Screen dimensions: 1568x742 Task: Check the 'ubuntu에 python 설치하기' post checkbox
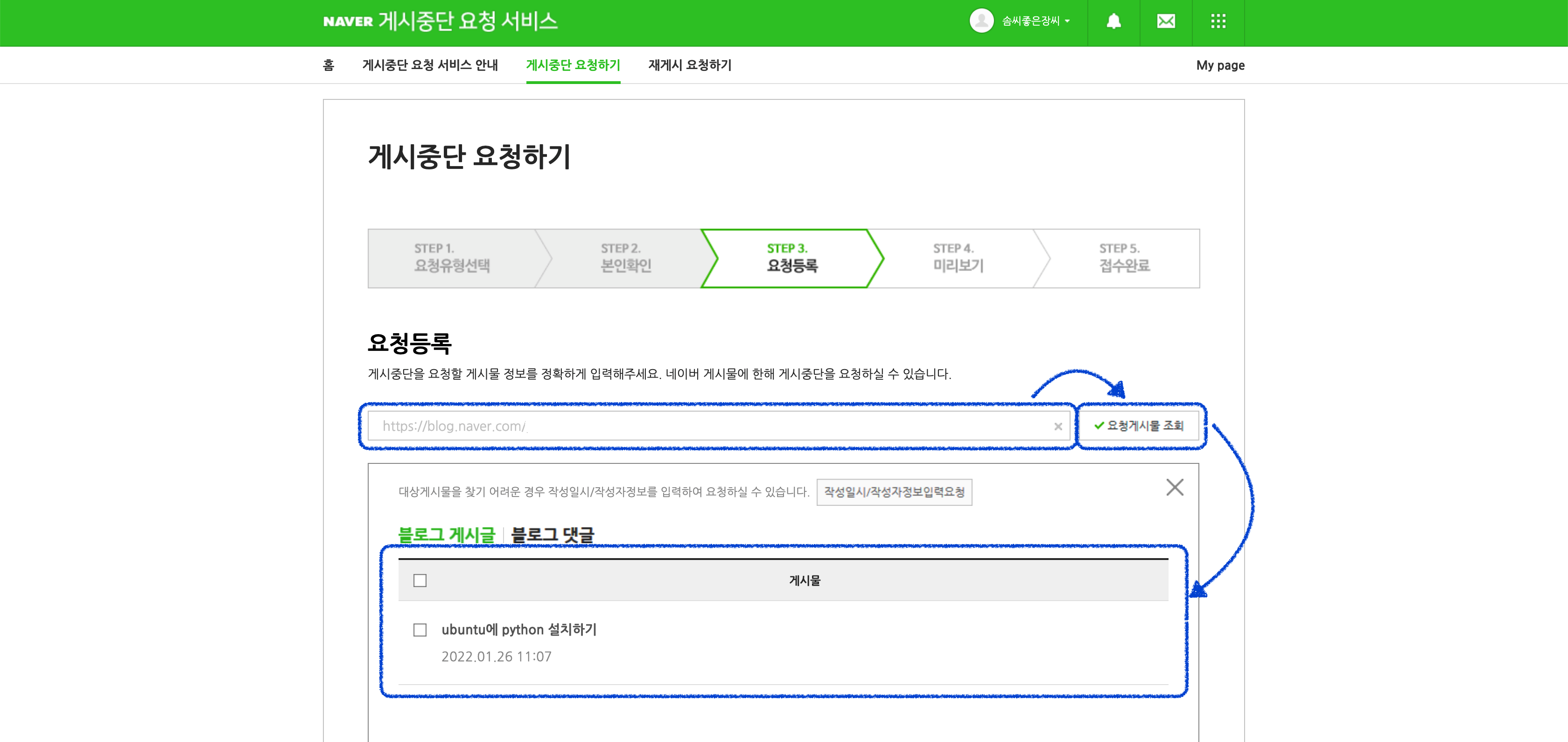[420, 630]
